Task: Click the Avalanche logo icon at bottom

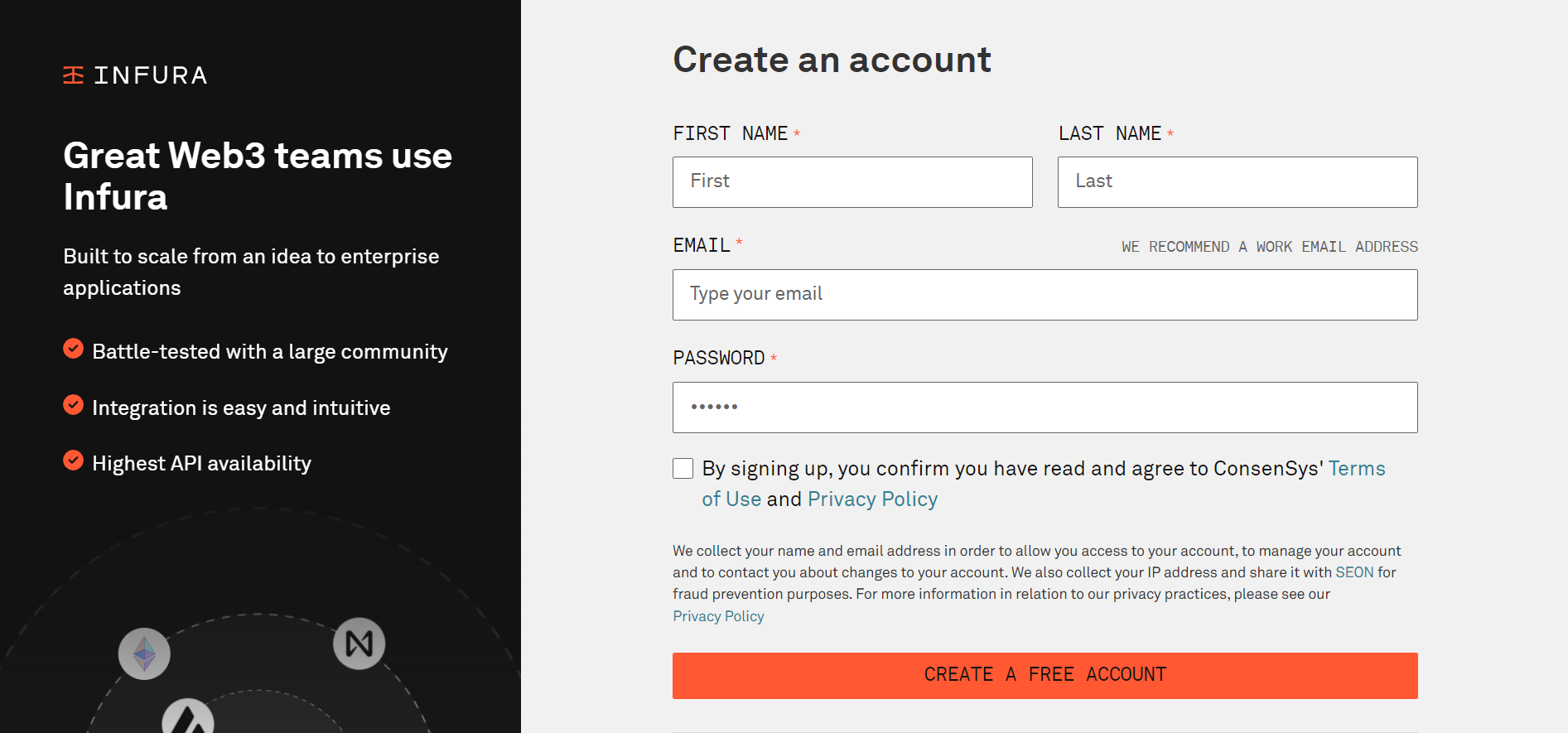Action: (x=188, y=716)
